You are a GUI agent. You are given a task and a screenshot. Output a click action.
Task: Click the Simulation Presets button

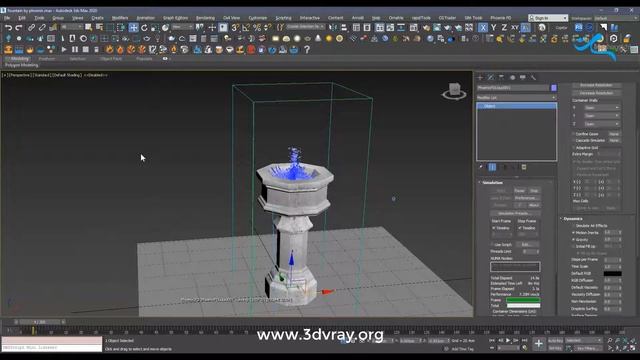click(x=515, y=213)
